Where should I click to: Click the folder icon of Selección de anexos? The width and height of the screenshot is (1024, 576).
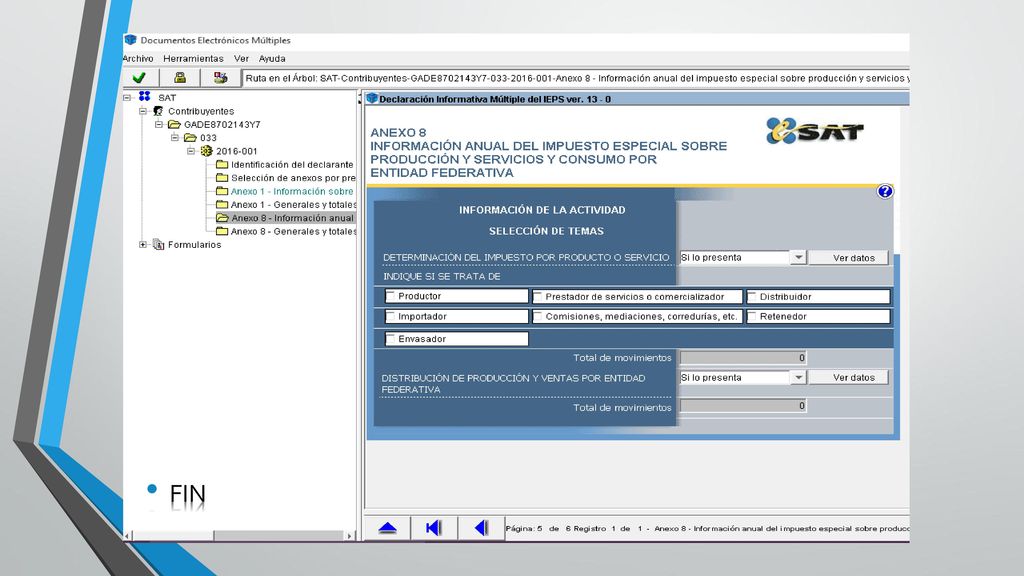pyautogui.click(x=222, y=178)
